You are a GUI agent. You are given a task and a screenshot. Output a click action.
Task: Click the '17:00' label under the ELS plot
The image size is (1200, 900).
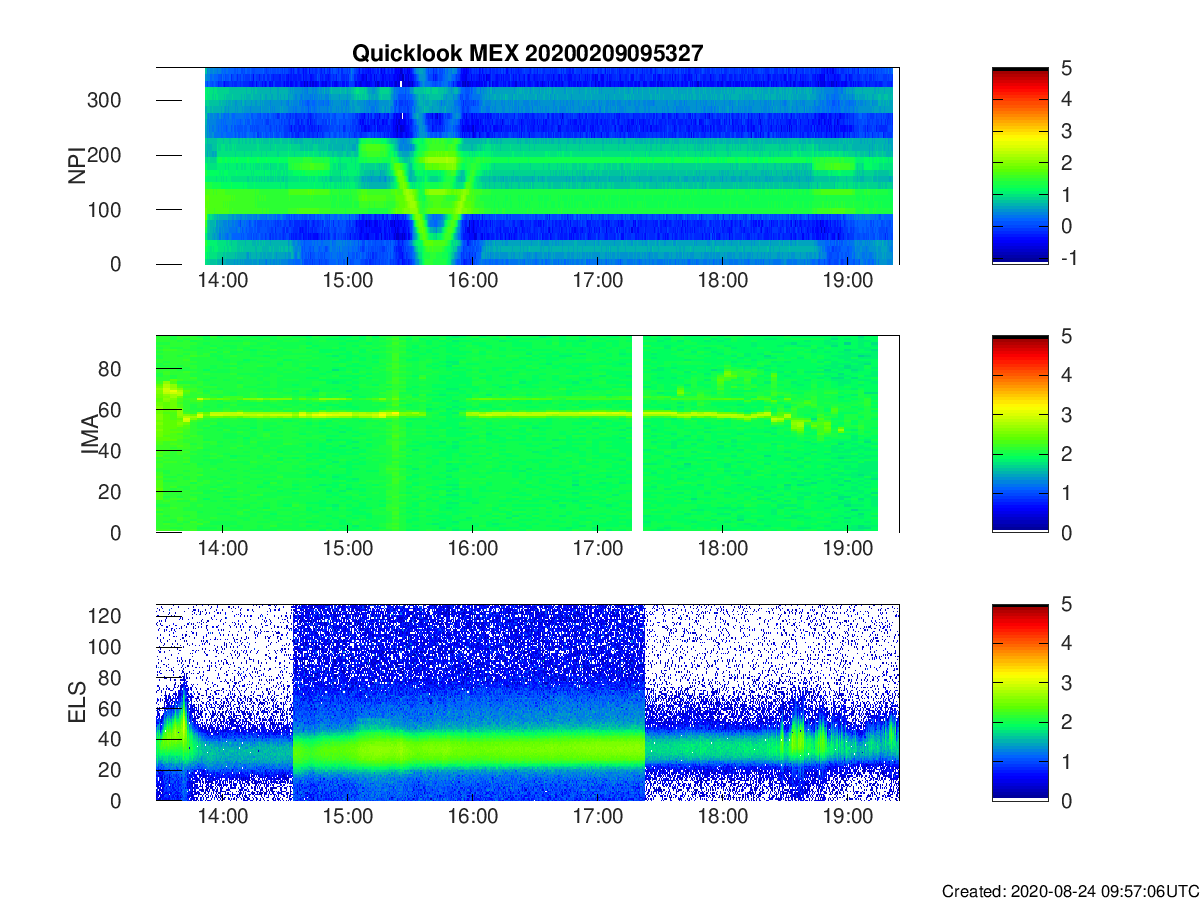tap(597, 817)
